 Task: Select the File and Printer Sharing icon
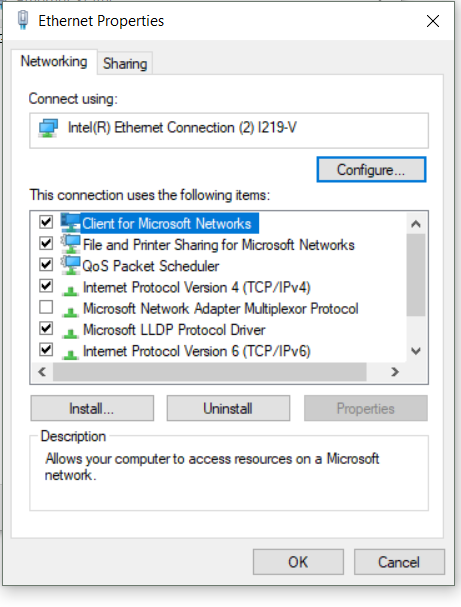click(70, 245)
